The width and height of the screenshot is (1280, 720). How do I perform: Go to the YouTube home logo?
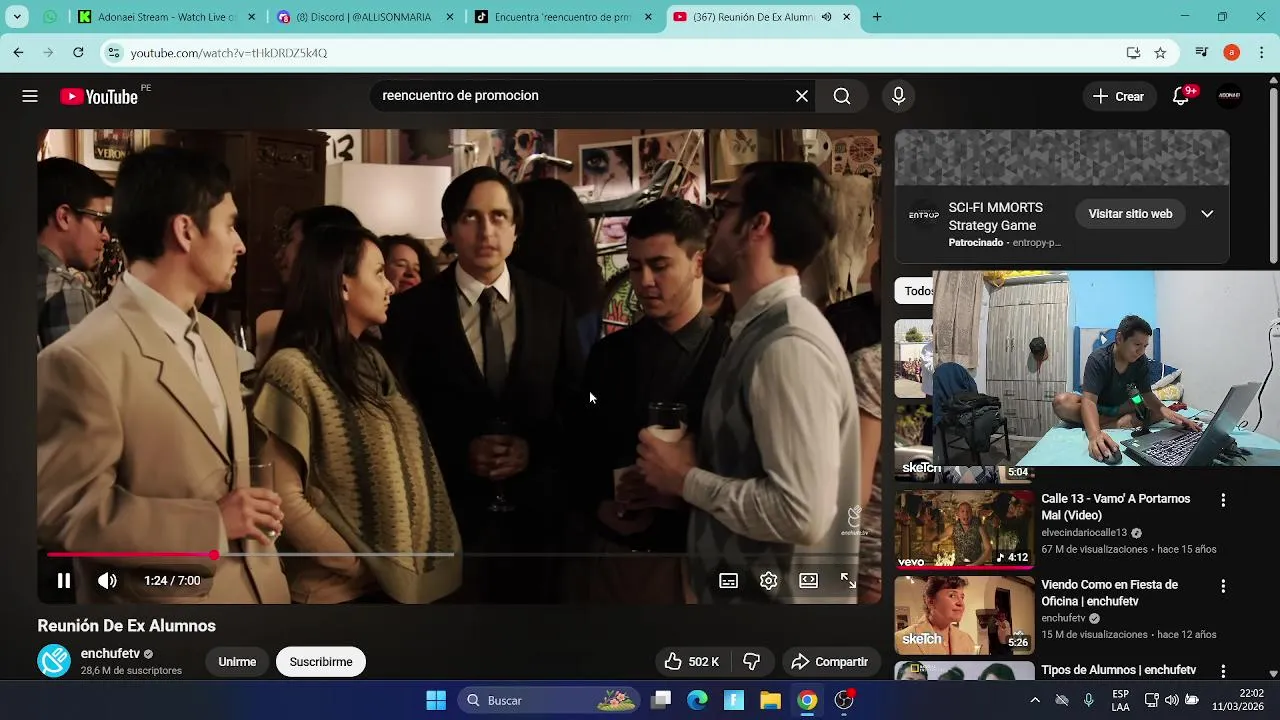pos(99,96)
